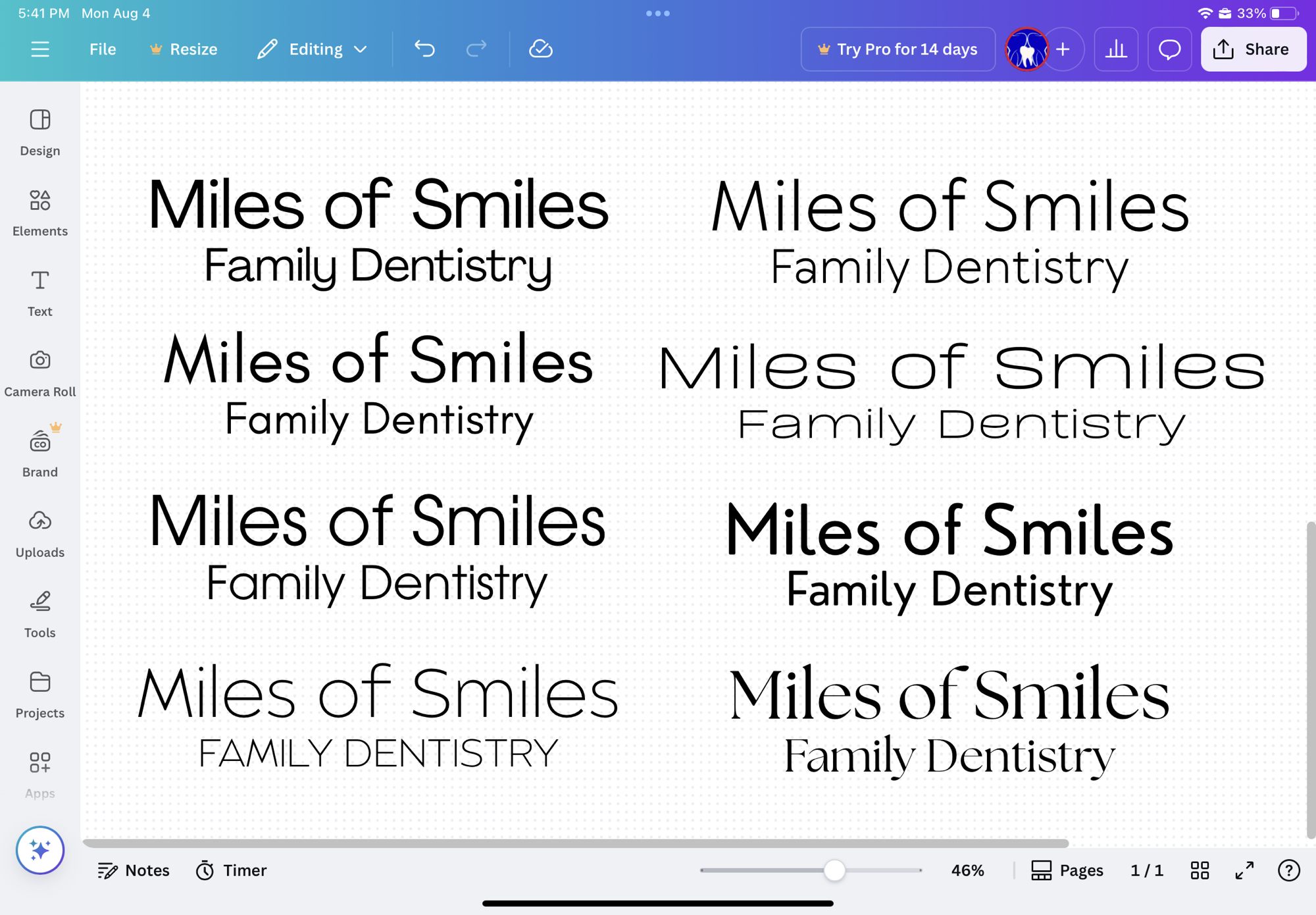Image resolution: width=1316 pixels, height=915 pixels.
Task: Launch the Canva AI sparkle assistant
Action: (x=40, y=850)
